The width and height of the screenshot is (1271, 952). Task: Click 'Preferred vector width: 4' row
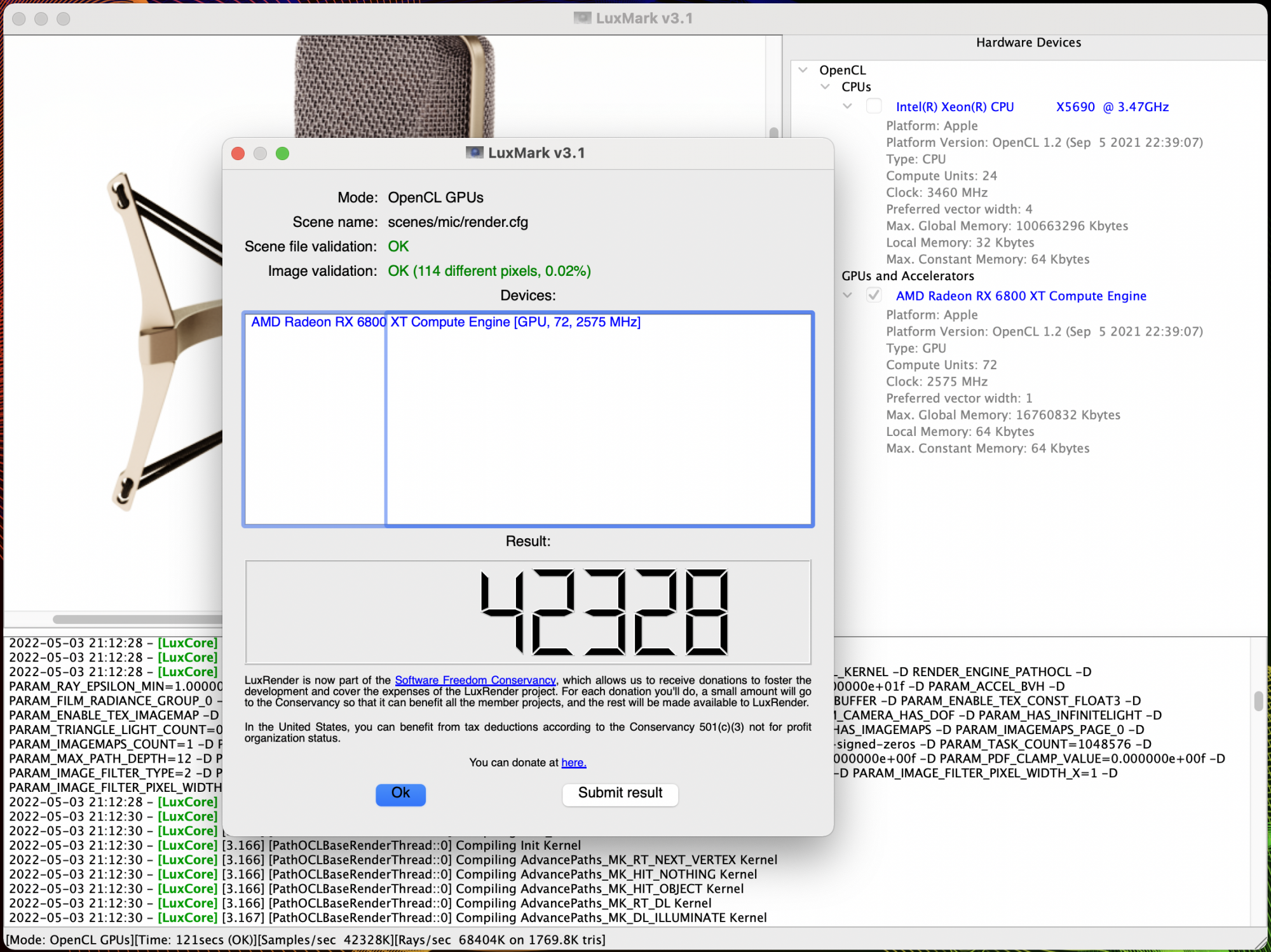pos(959,209)
